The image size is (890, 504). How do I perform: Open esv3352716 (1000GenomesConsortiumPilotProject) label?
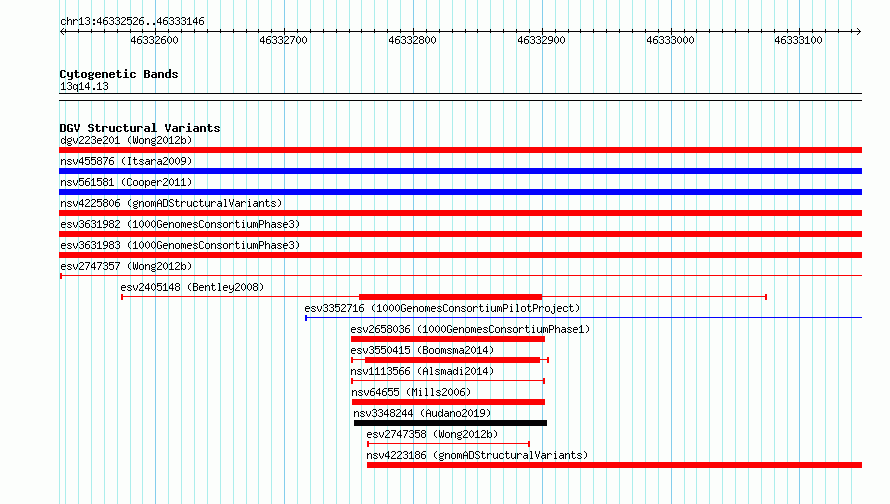pyautogui.click(x=442, y=308)
